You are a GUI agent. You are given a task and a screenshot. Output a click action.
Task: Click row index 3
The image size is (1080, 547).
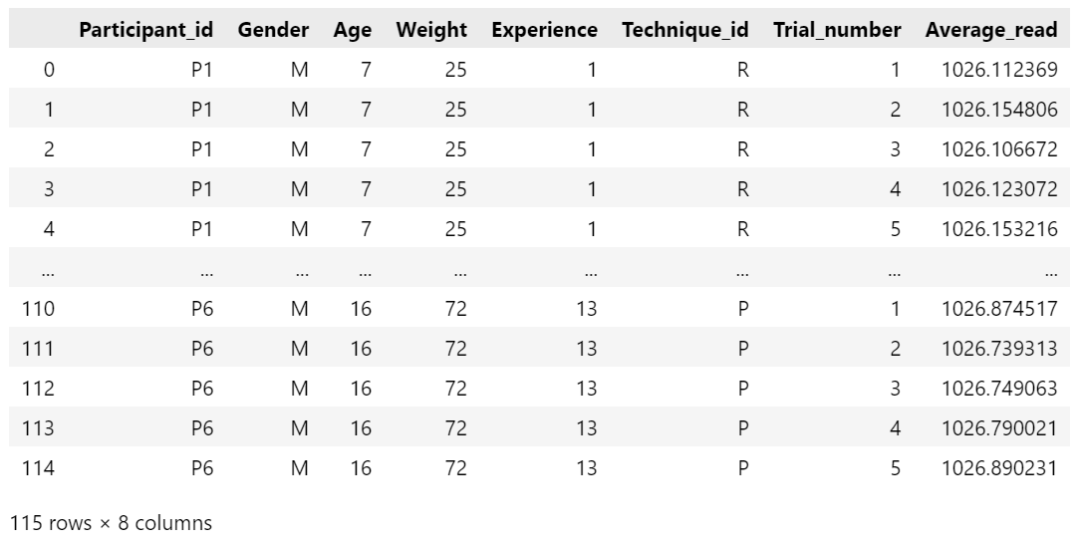click(x=49, y=189)
